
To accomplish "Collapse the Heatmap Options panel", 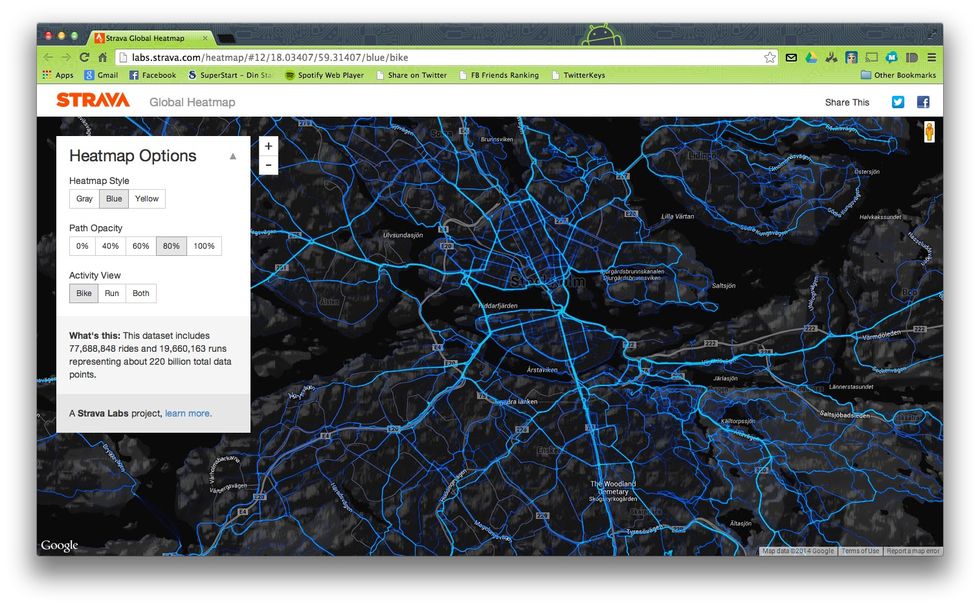I will tap(233, 156).
